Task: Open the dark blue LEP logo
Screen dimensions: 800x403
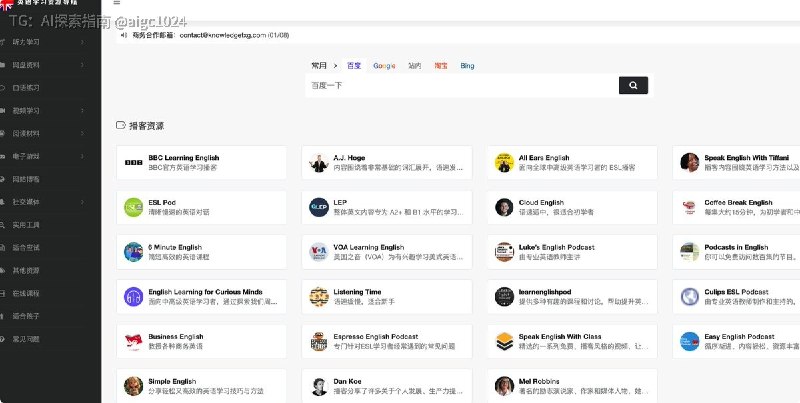Action: [x=319, y=207]
